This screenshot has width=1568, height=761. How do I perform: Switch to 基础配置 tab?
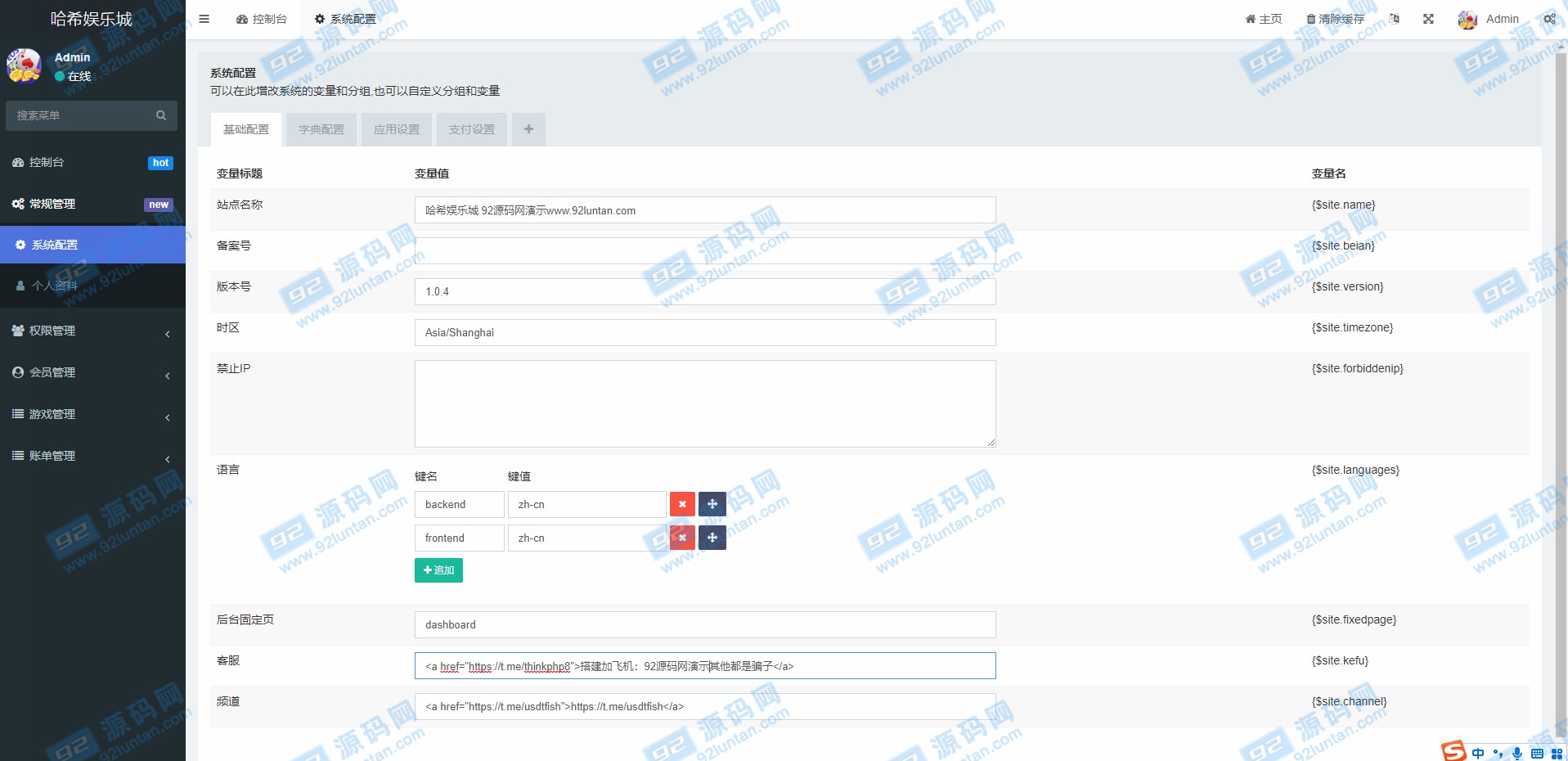click(246, 129)
